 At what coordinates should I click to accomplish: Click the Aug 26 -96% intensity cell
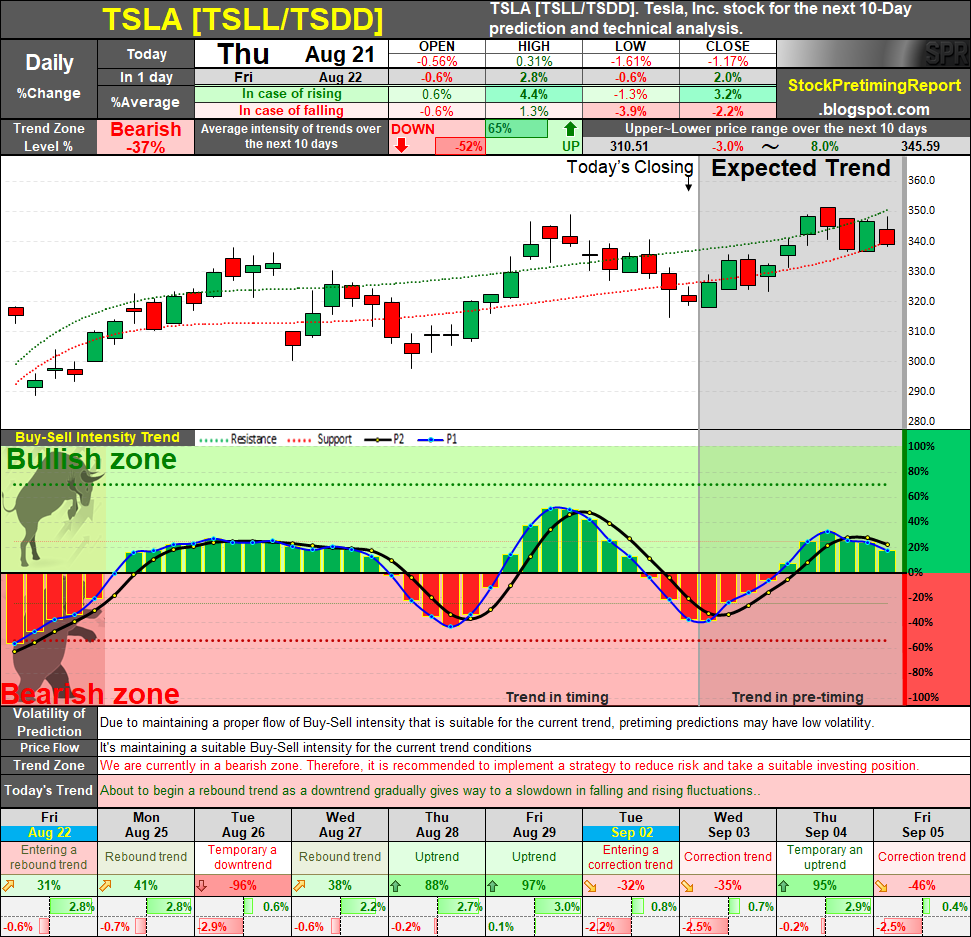point(243,886)
